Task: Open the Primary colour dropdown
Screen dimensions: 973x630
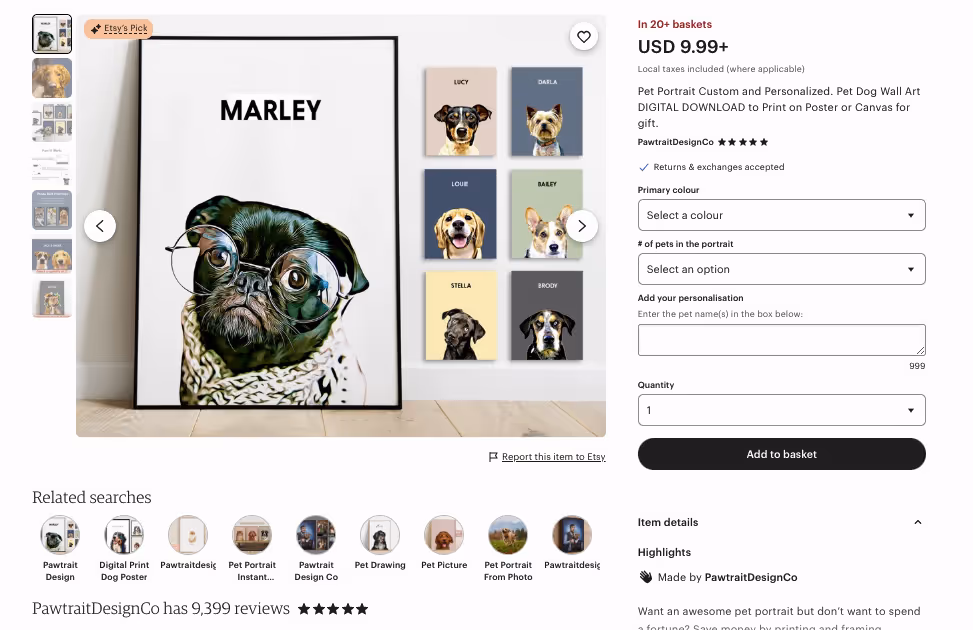Action: (x=781, y=215)
